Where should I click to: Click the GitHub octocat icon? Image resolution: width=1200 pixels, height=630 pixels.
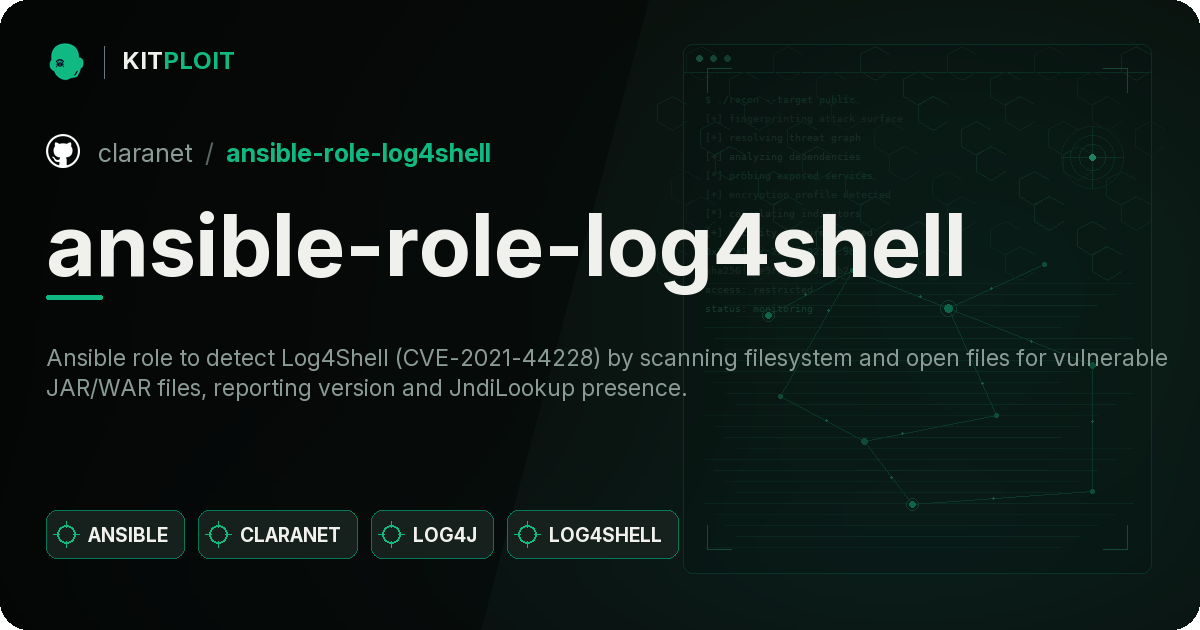coord(63,152)
